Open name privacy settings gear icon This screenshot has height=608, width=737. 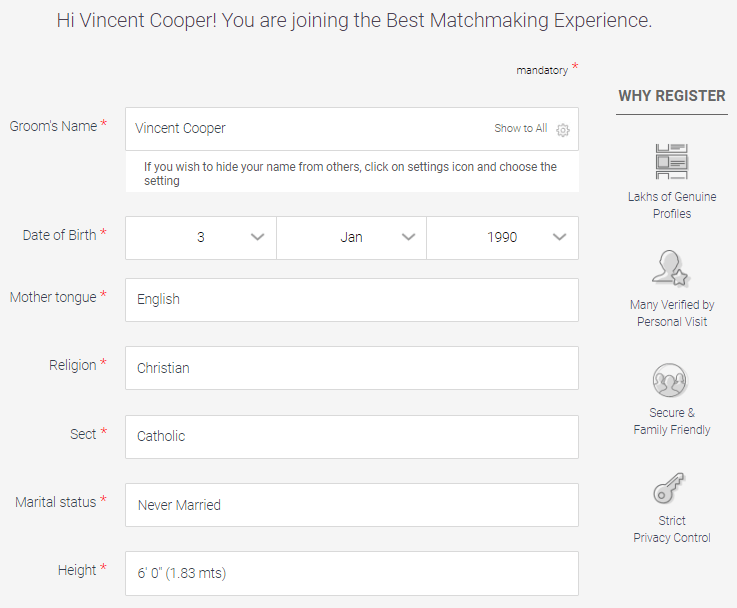tap(563, 130)
